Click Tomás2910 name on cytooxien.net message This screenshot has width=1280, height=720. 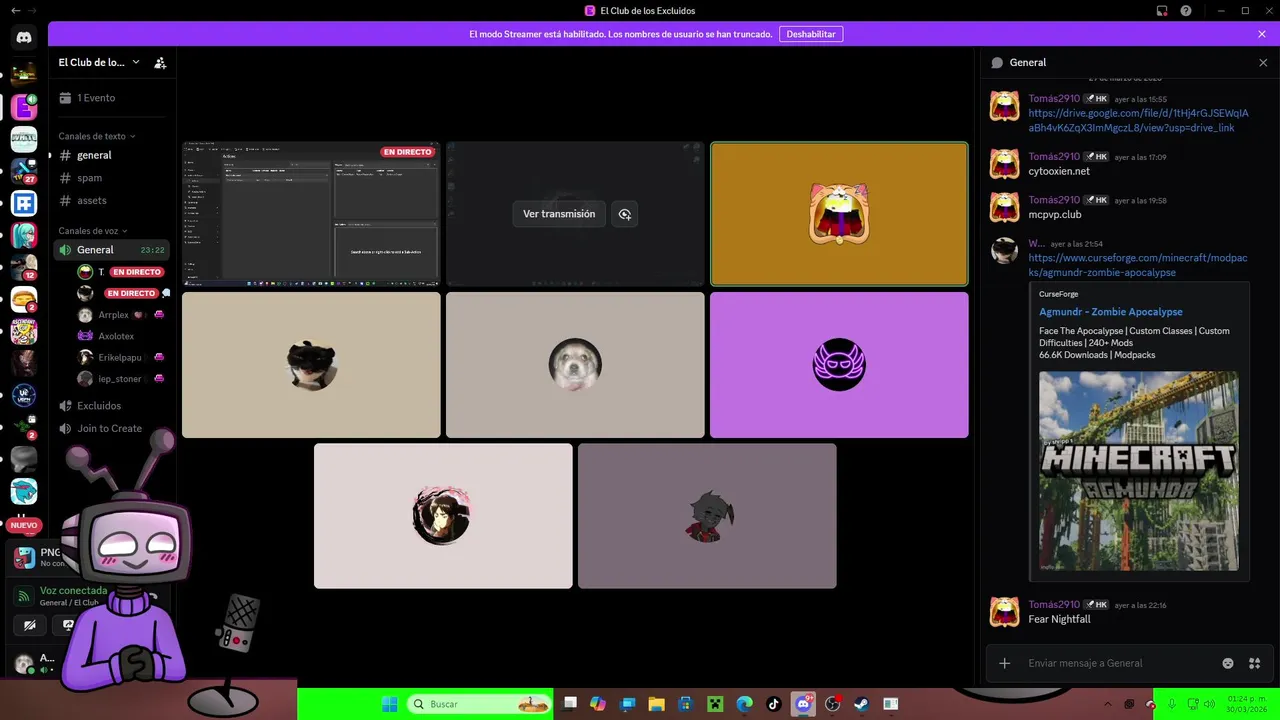tap(1054, 156)
